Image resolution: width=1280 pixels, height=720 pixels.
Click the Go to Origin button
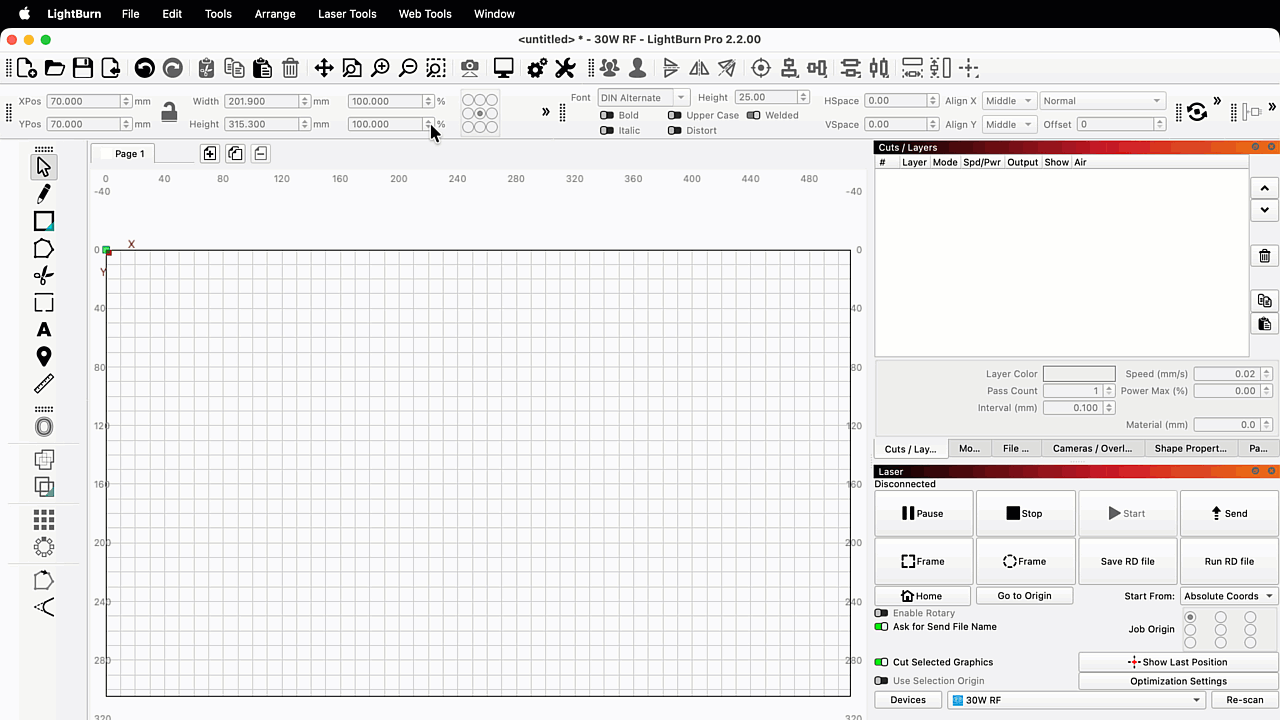click(x=1024, y=596)
